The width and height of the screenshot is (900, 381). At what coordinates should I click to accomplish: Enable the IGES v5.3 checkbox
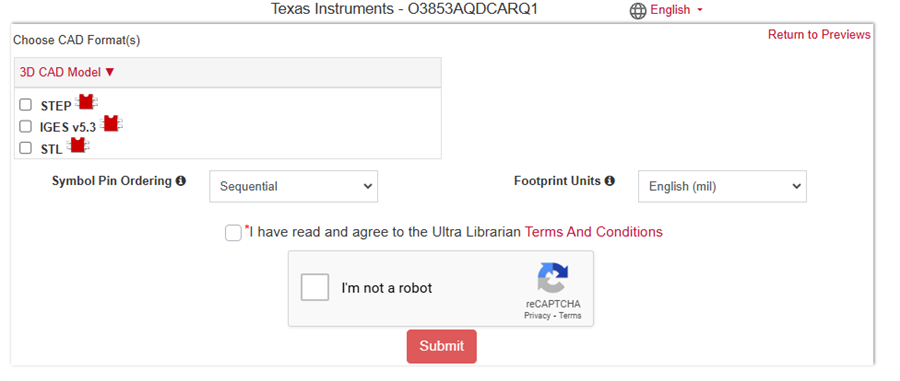click(x=25, y=126)
